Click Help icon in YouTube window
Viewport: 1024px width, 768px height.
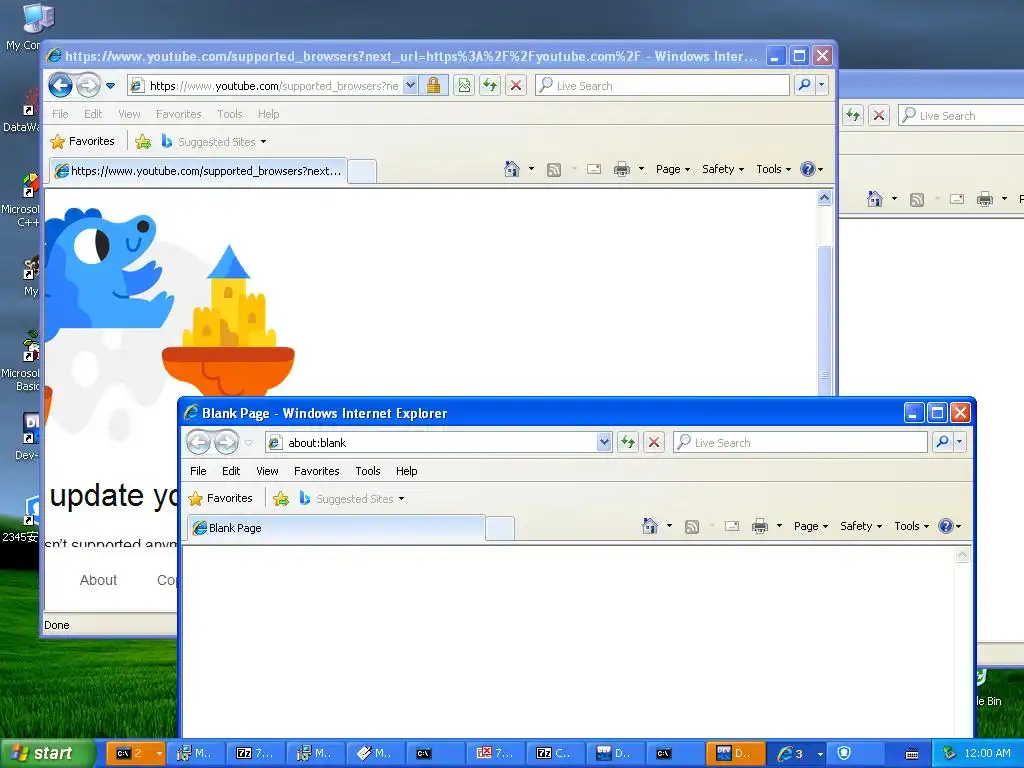click(807, 169)
